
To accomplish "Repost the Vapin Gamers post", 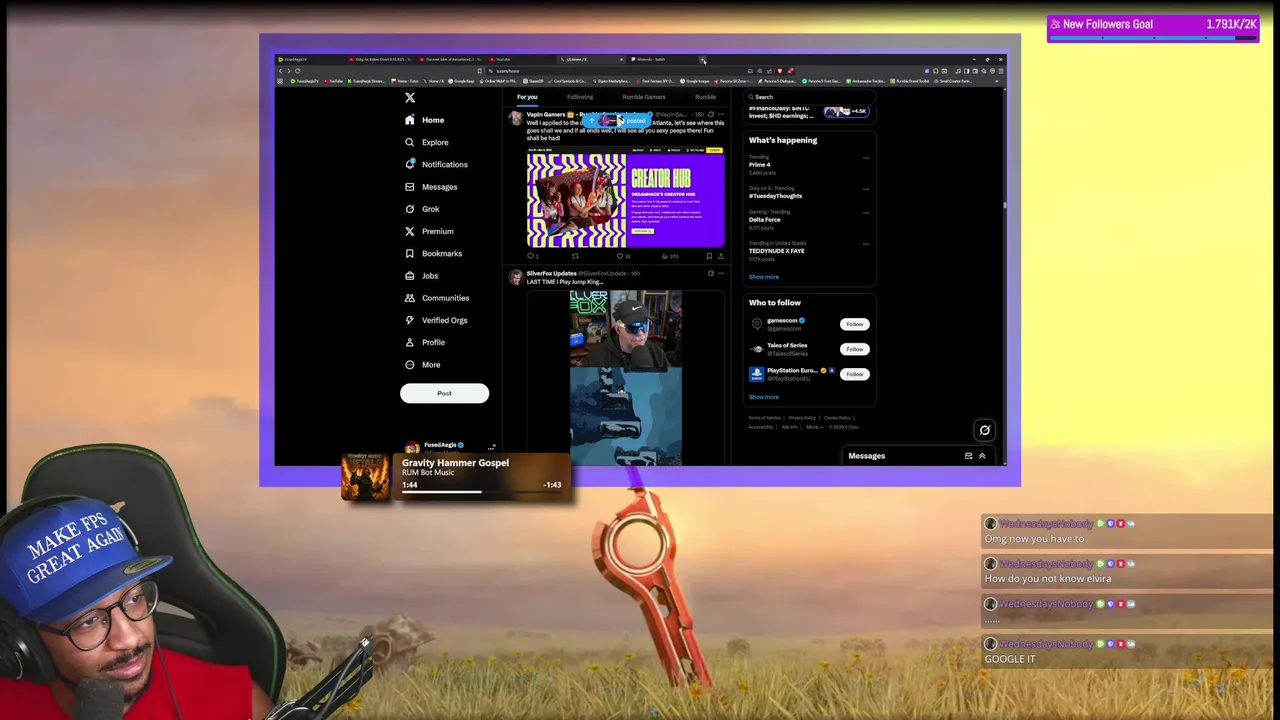I will click(575, 256).
